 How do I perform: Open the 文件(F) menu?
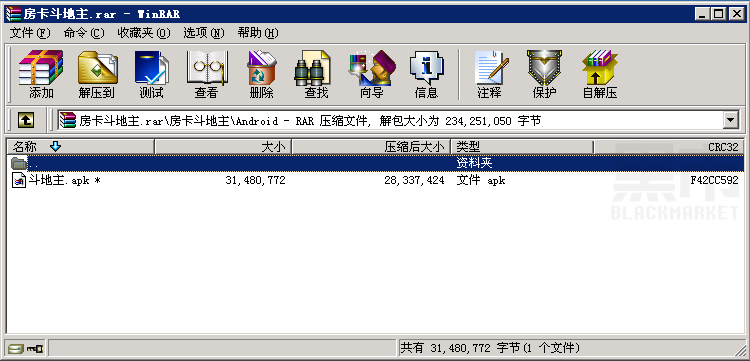coord(30,33)
